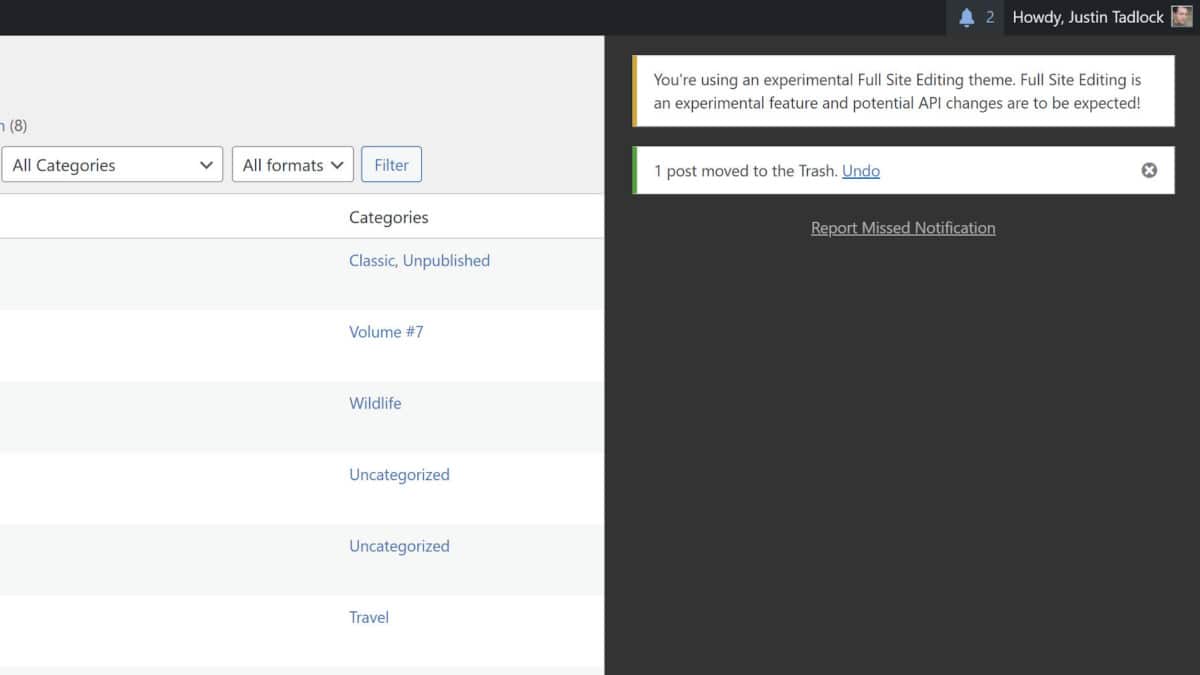Click the Uncategorized link just below Wildlife
This screenshot has width=1200, height=675.
tap(399, 475)
